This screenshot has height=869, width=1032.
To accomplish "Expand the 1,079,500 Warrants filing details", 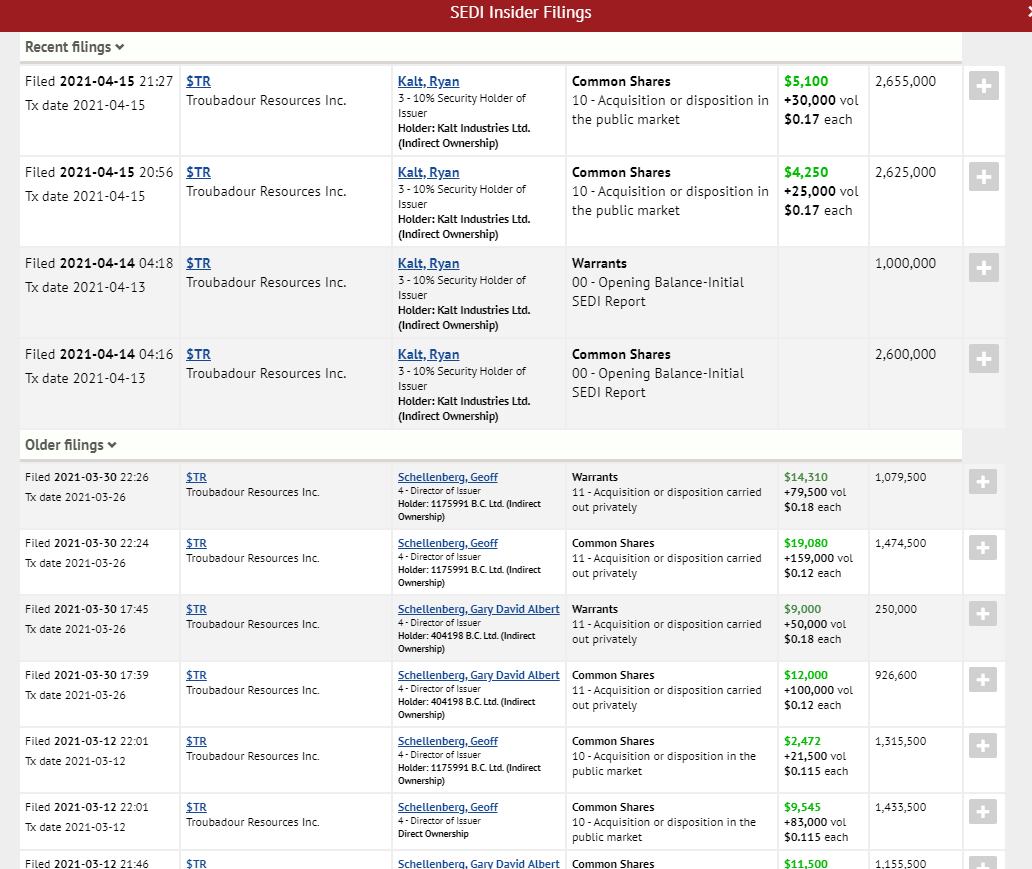I will (x=983, y=482).
